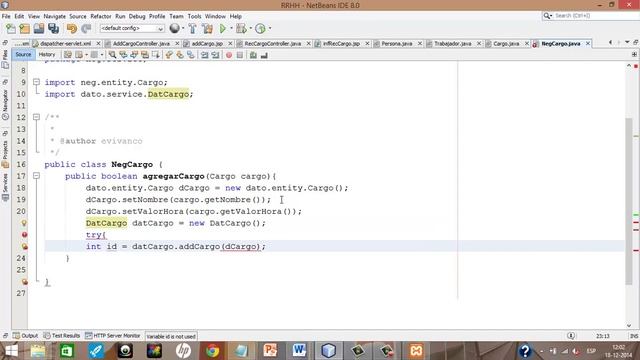The height and width of the screenshot is (360, 640).
Task: Click the Shift Line Left editor icon
Action: point(204,55)
